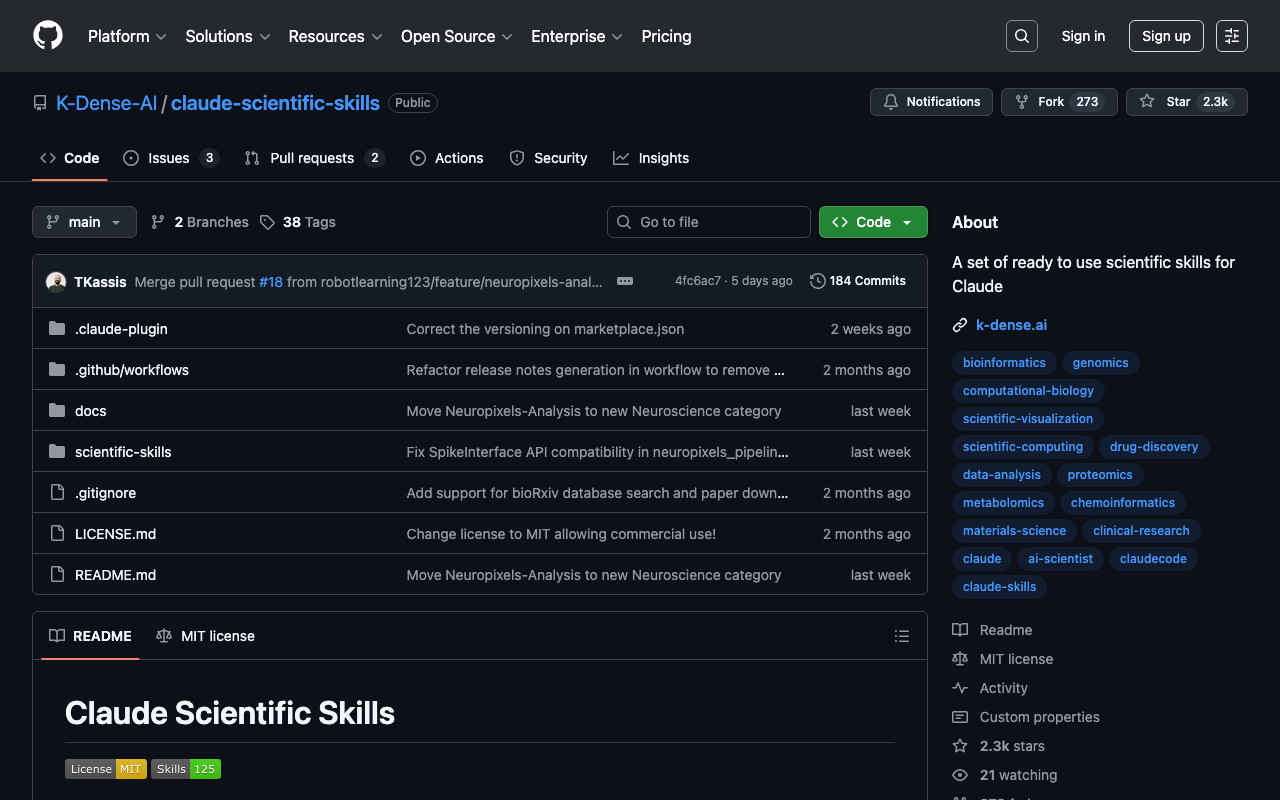
Task: Focus the Go to file search field
Action: (708, 222)
